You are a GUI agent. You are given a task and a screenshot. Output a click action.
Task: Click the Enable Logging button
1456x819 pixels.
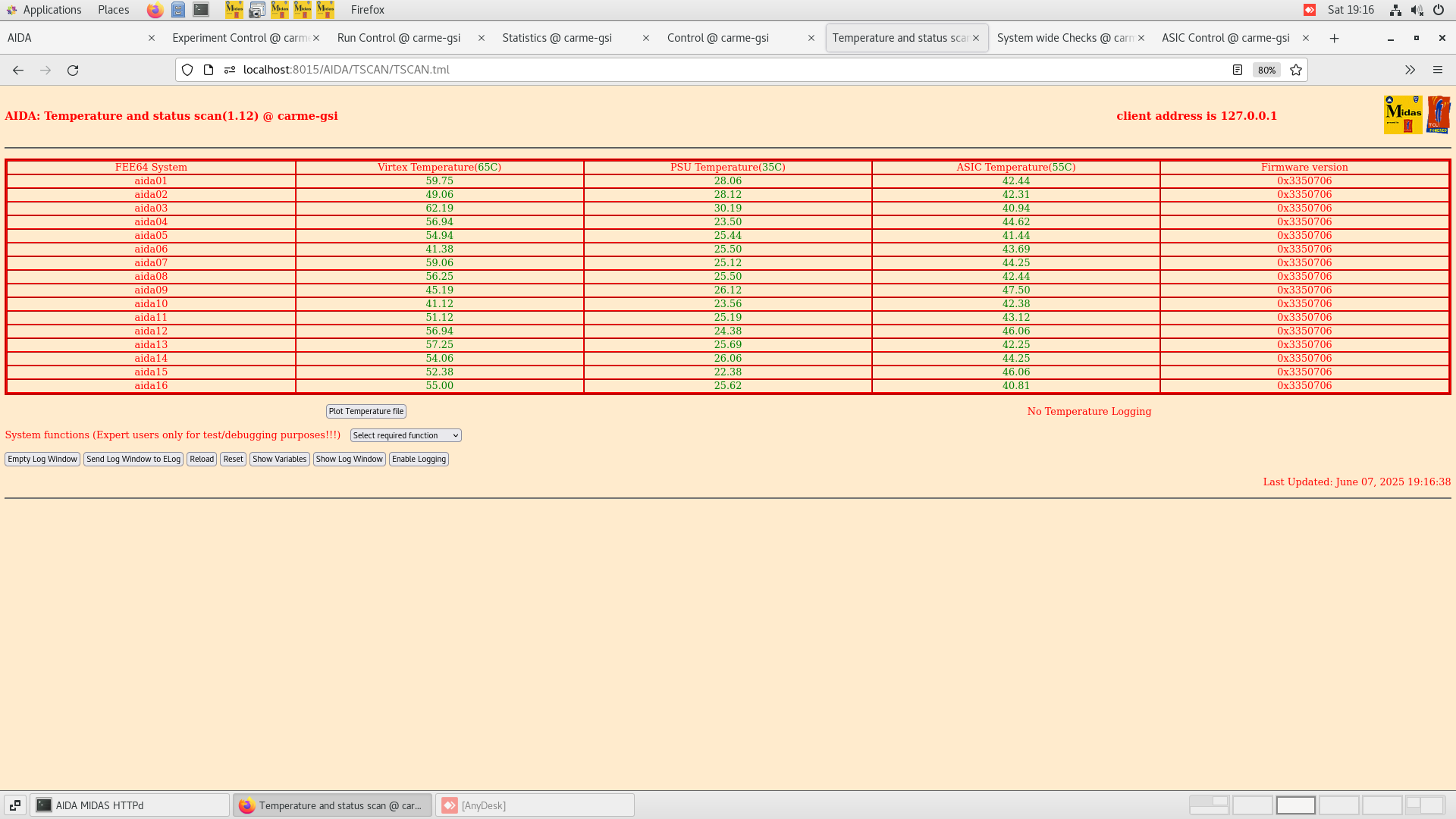click(419, 459)
